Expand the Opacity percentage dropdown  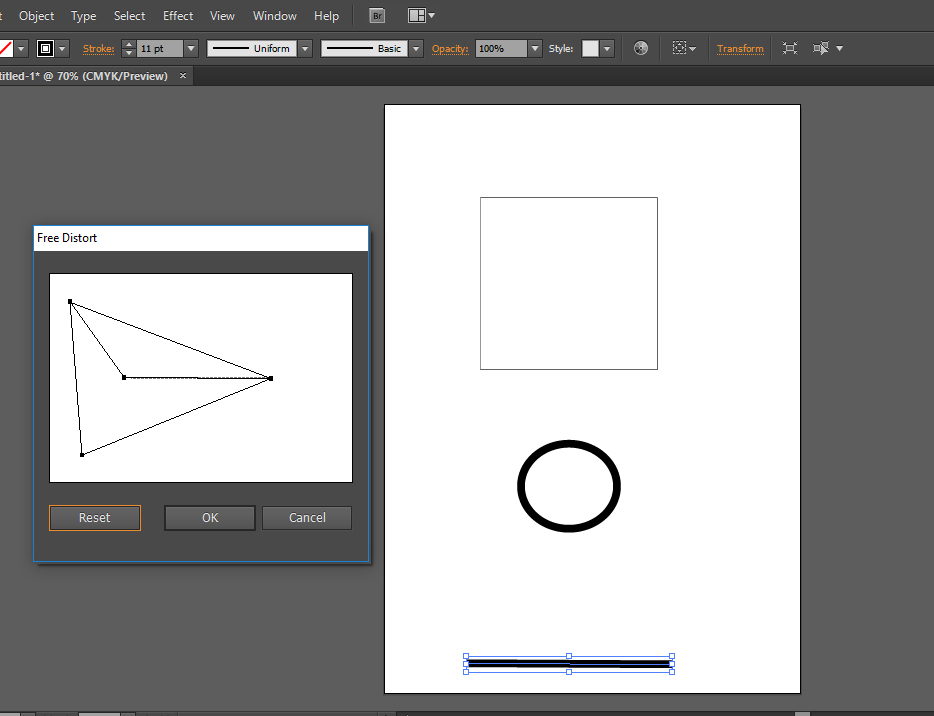point(534,47)
